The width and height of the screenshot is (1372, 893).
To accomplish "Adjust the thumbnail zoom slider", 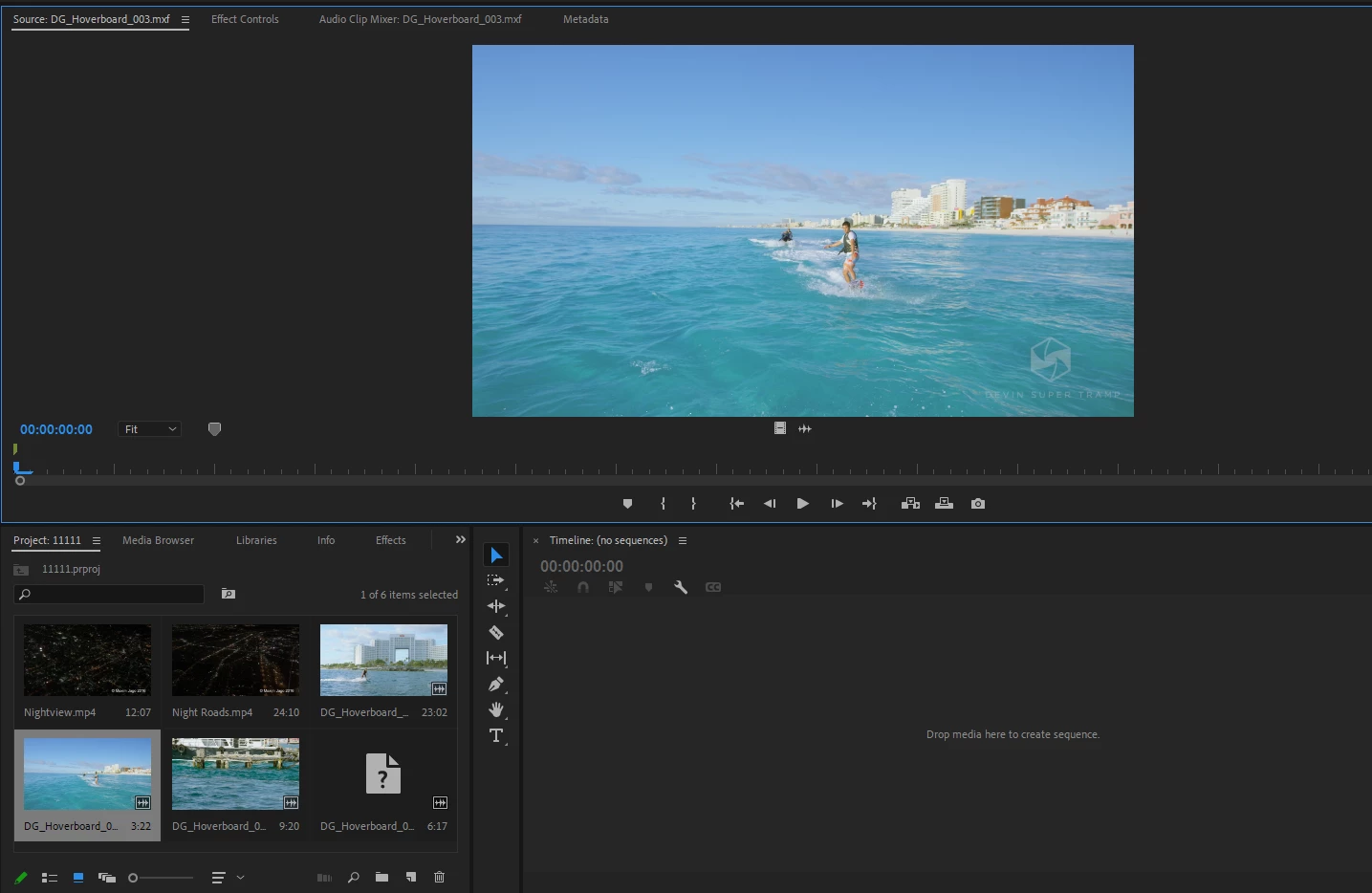I will (134, 878).
